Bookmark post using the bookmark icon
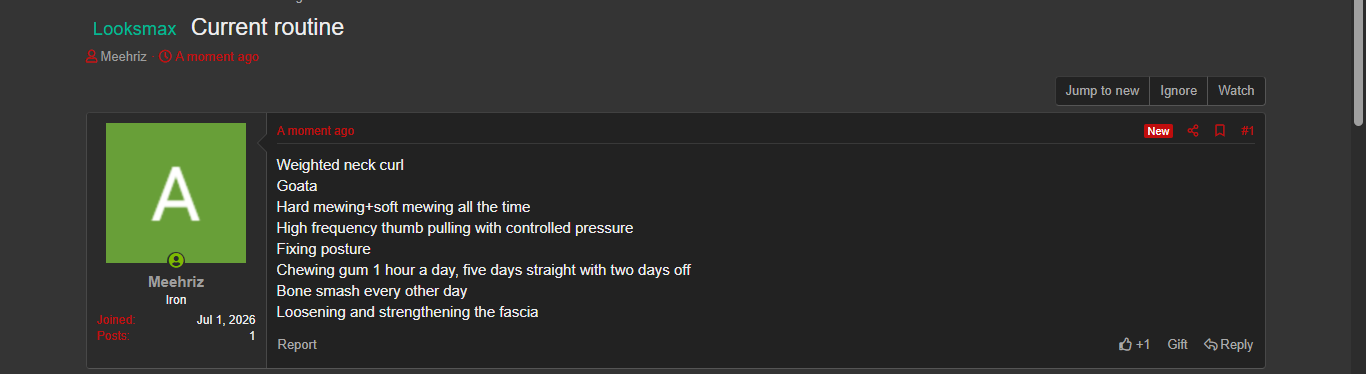The height and width of the screenshot is (374, 1366). (1220, 131)
